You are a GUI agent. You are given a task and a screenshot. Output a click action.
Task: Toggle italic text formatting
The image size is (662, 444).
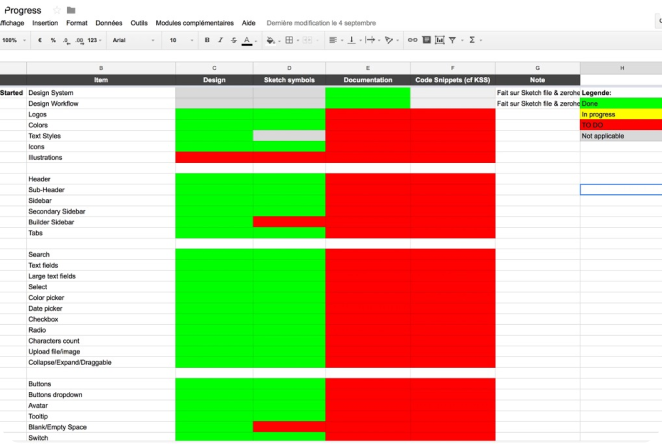tap(220, 40)
